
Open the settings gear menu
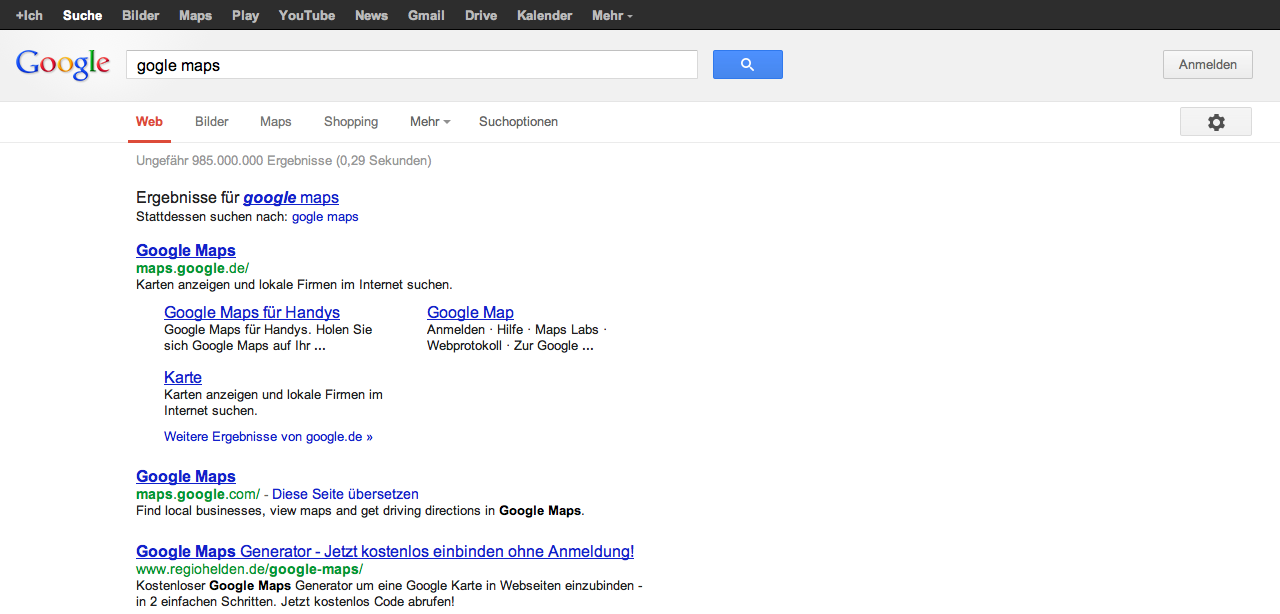coord(1215,122)
